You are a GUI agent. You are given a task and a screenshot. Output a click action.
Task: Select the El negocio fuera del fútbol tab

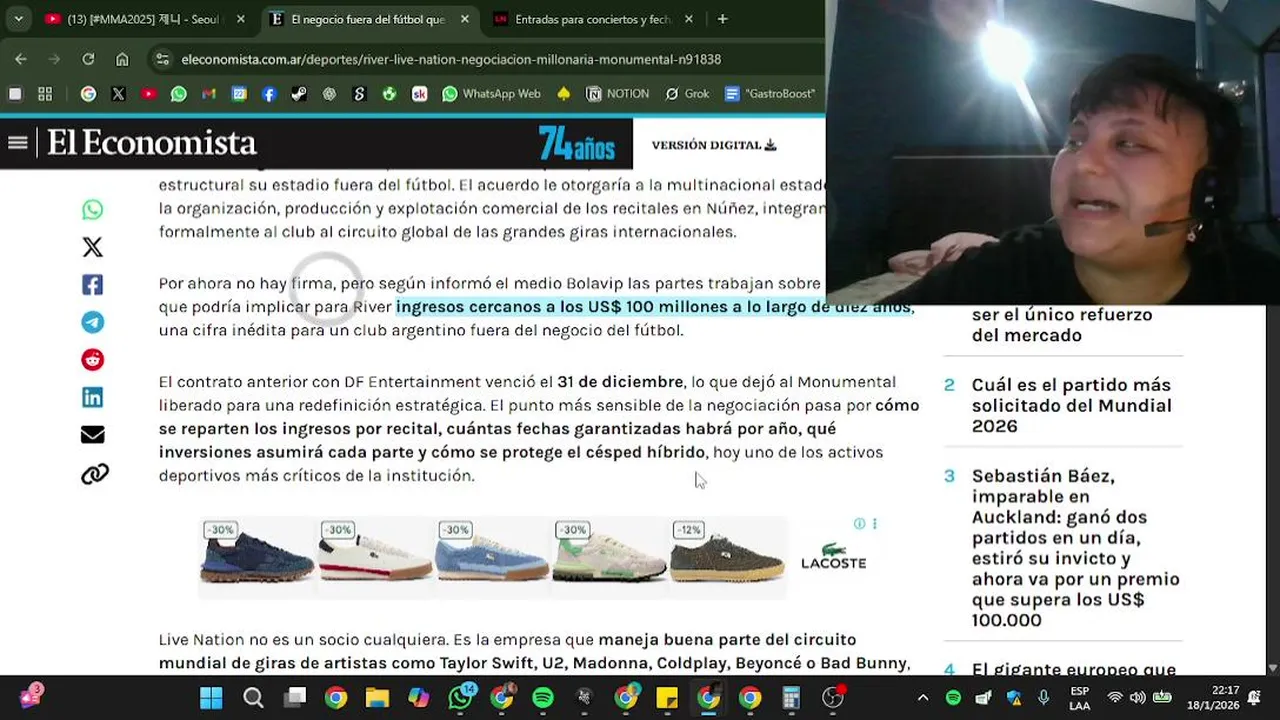(x=370, y=19)
